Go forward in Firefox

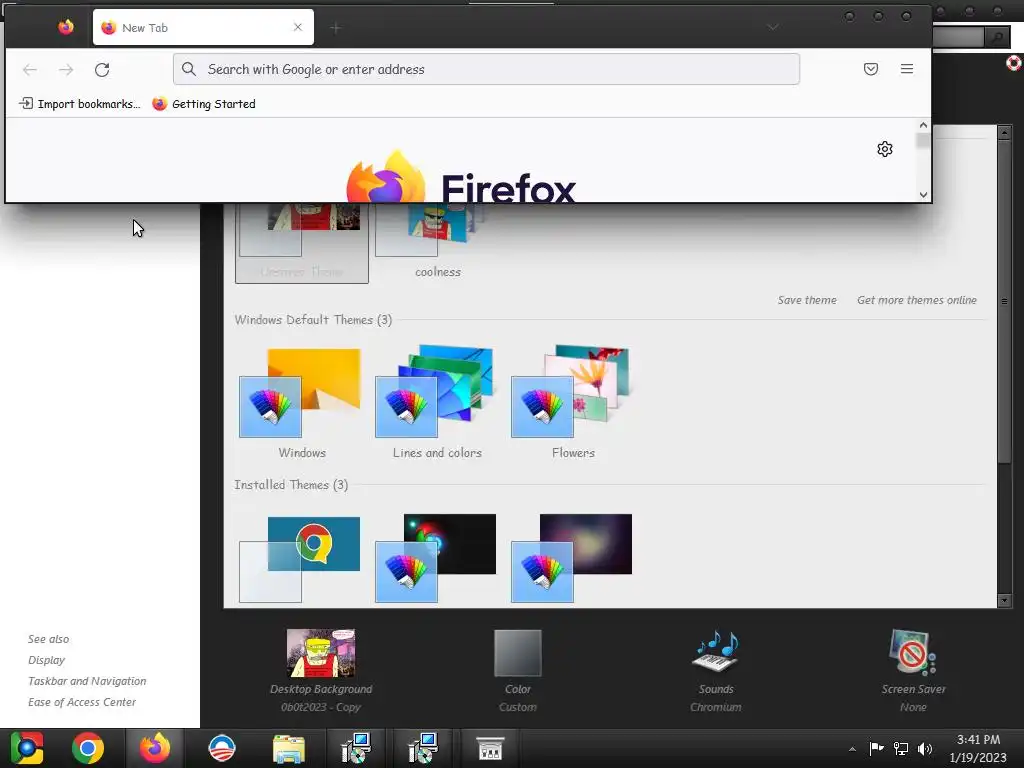click(x=66, y=70)
